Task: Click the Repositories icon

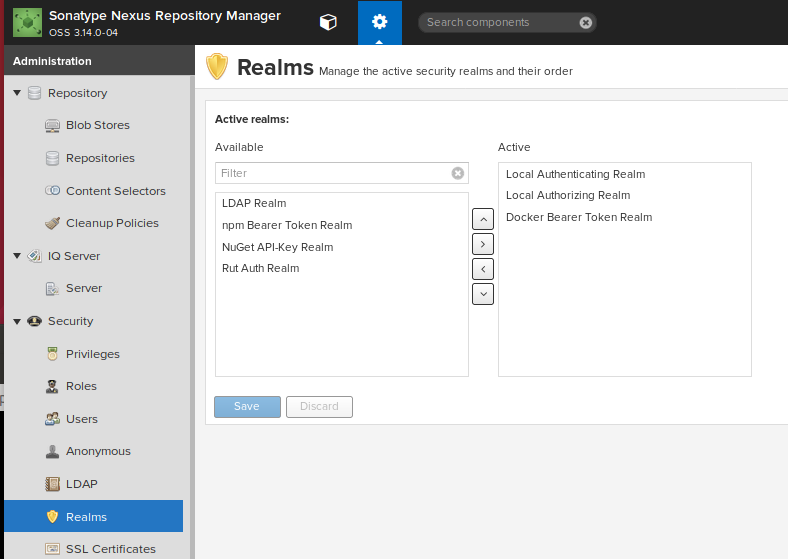Action: pyautogui.click(x=52, y=158)
